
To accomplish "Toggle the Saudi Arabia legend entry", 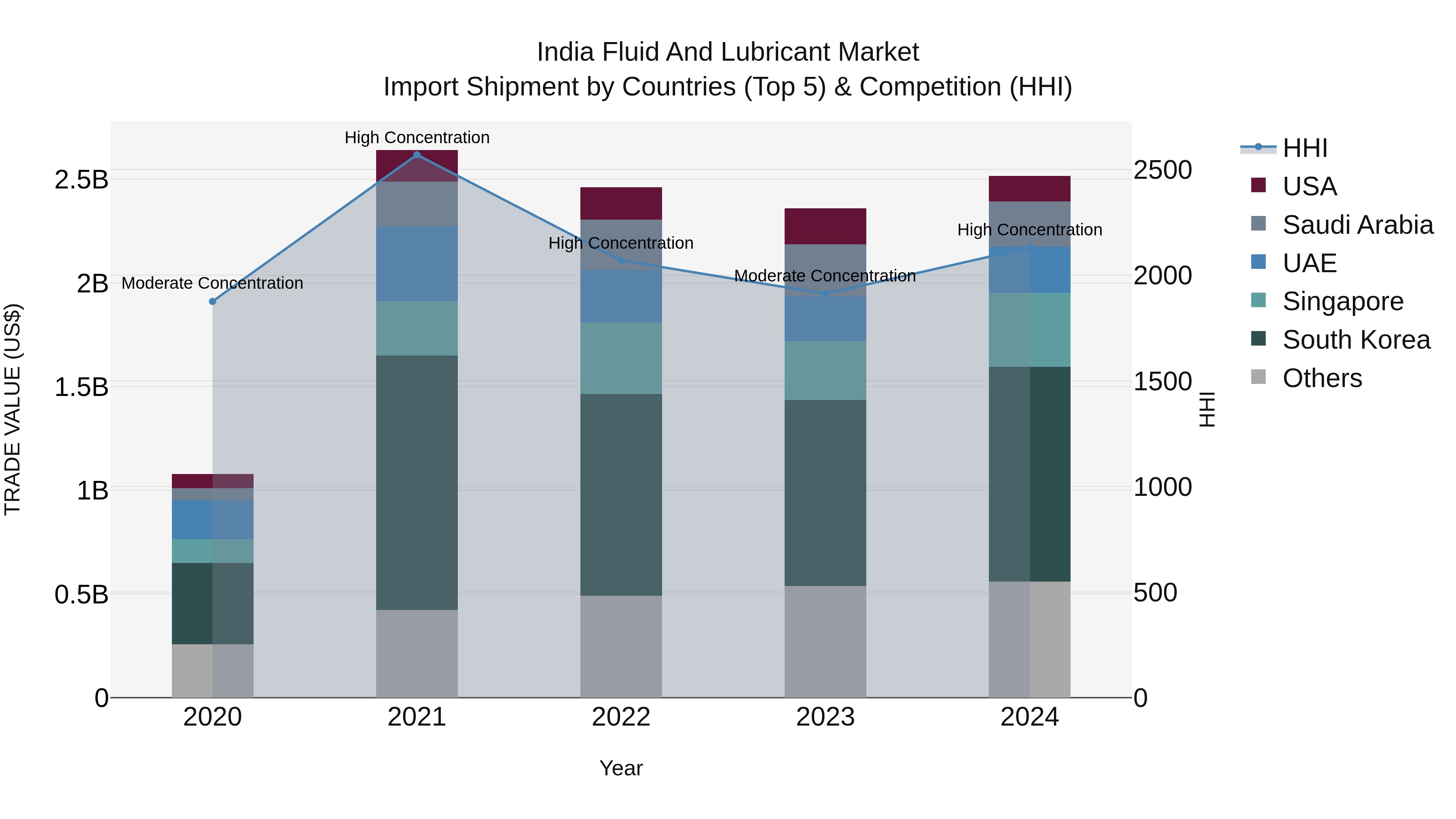I will tap(1342, 225).
